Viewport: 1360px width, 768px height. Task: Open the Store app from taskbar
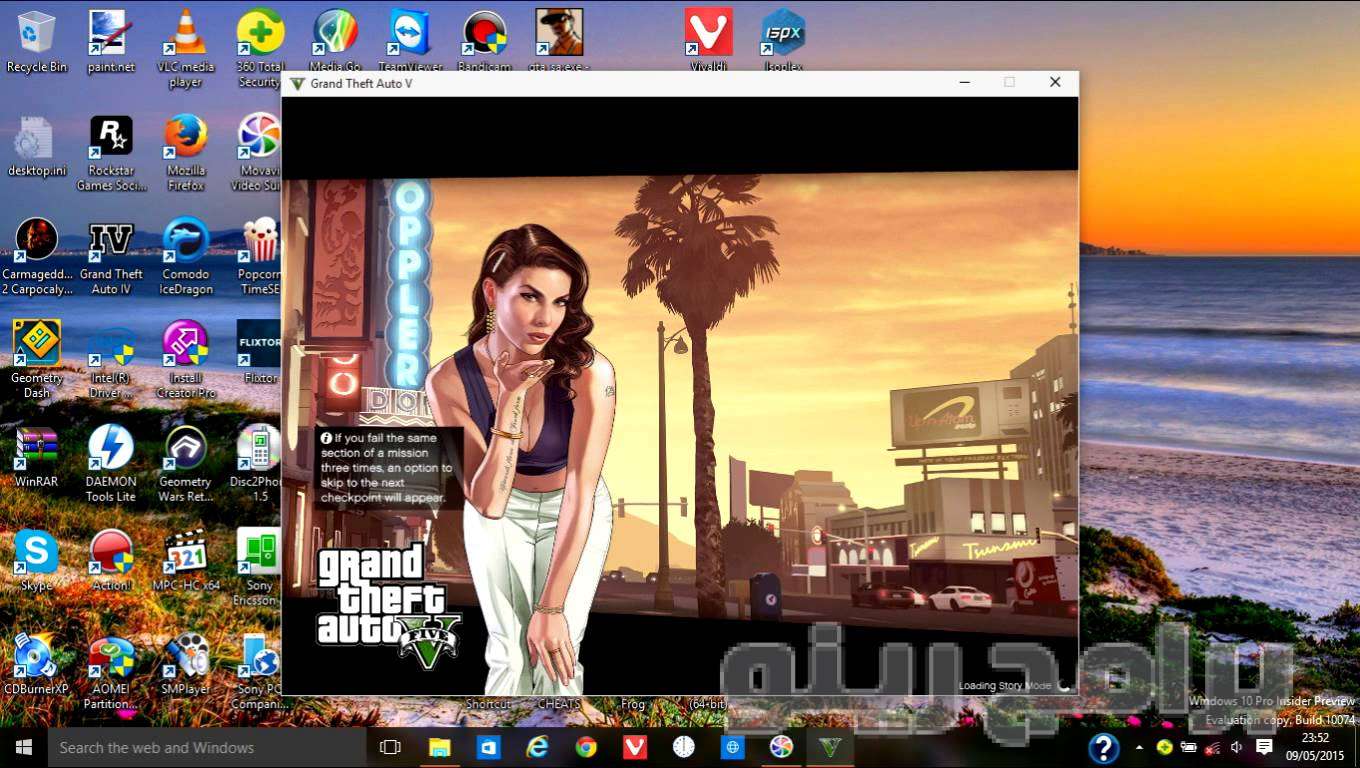(x=488, y=747)
